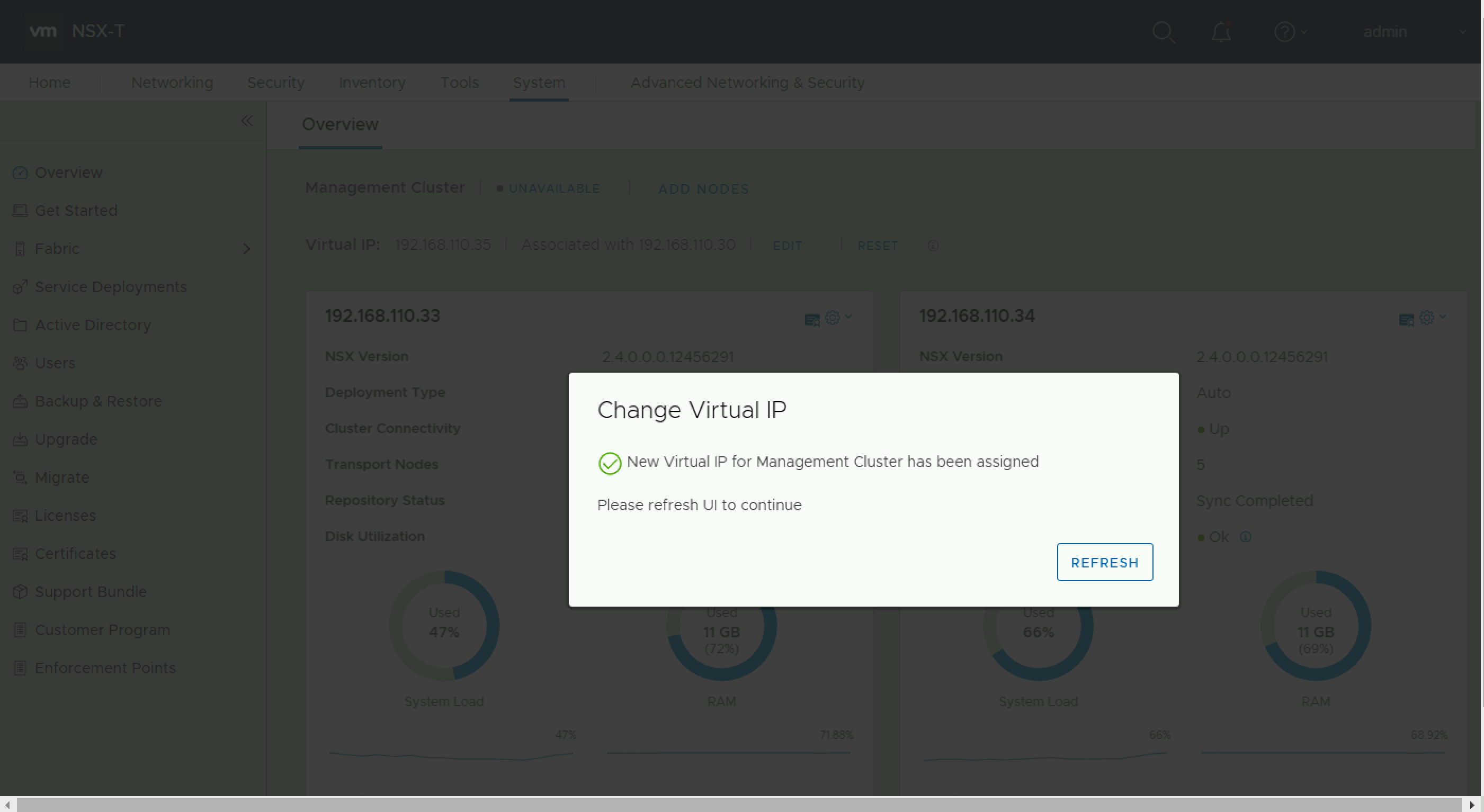Viewport: 1484px width, 812px height.
Task: Click the info icon beside Ok status
Action: 1246,537
